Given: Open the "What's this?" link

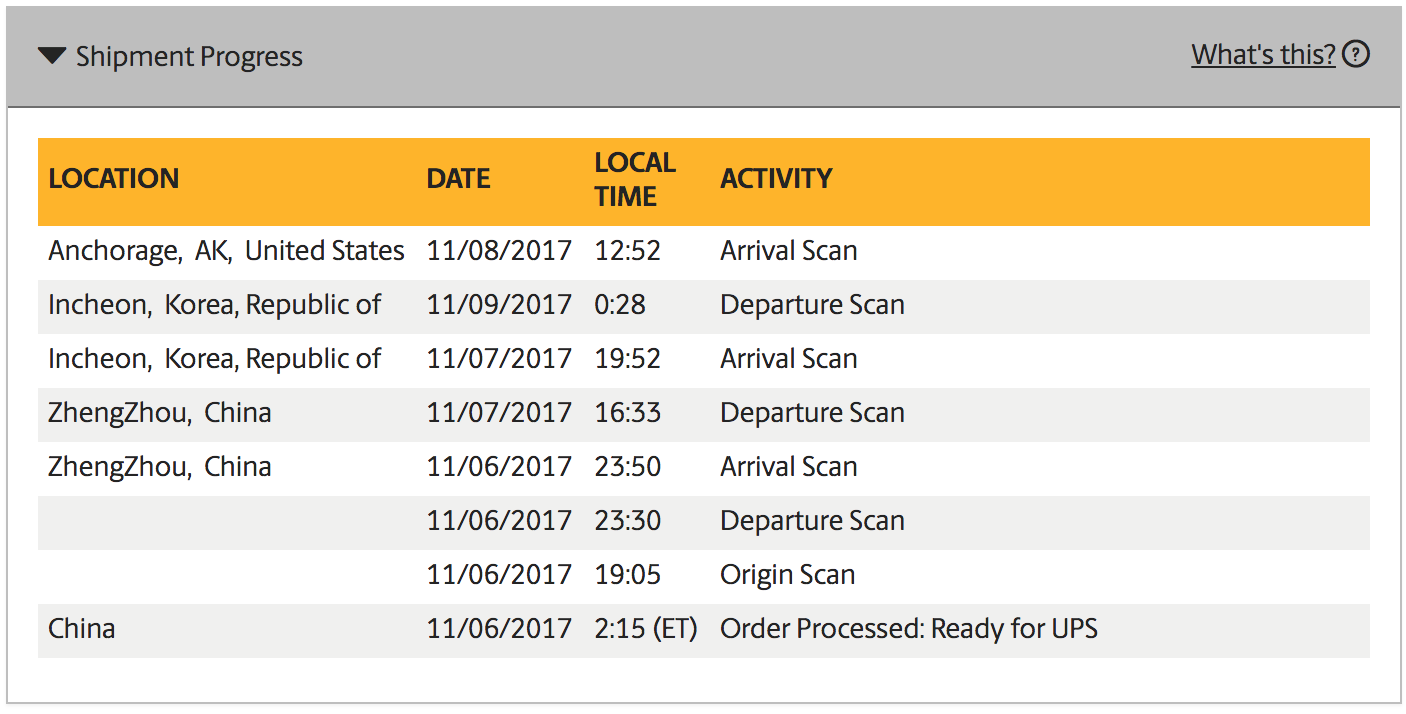Looking at the screenshot, I should click(x=1263, y=54).
